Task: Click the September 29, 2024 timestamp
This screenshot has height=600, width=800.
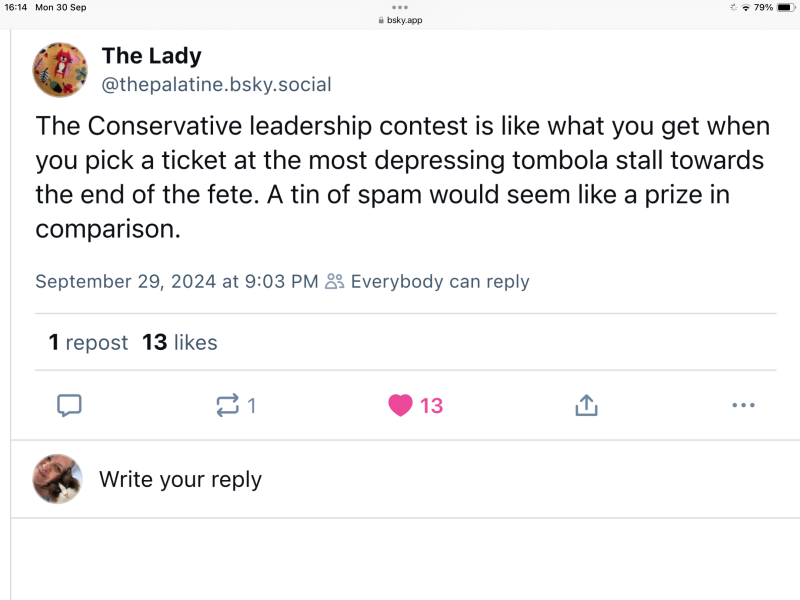Action: coord(176,282)
